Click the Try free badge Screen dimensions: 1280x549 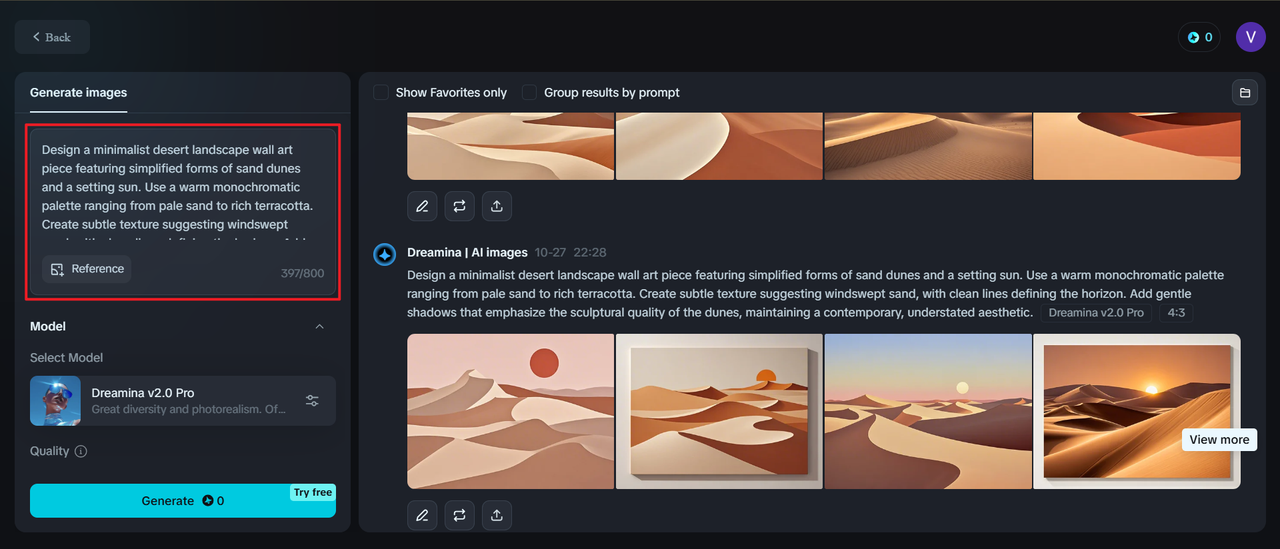(x=313, y=492)
